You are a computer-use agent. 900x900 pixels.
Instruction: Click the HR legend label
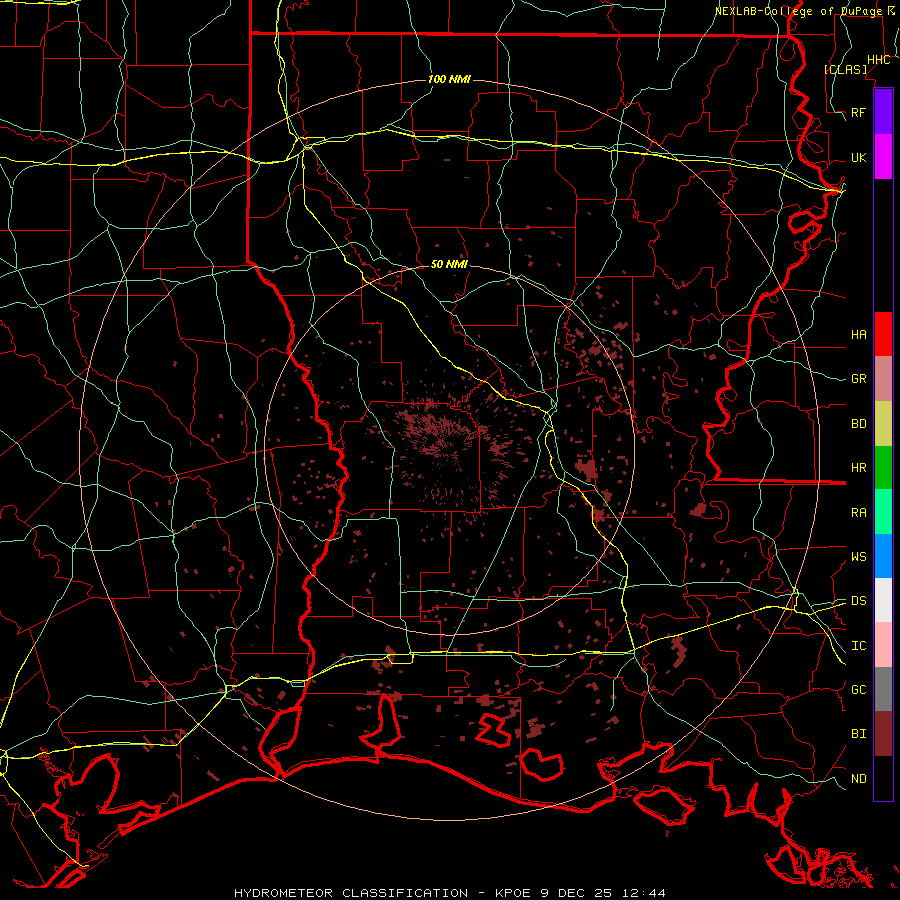tap(859, 468)
